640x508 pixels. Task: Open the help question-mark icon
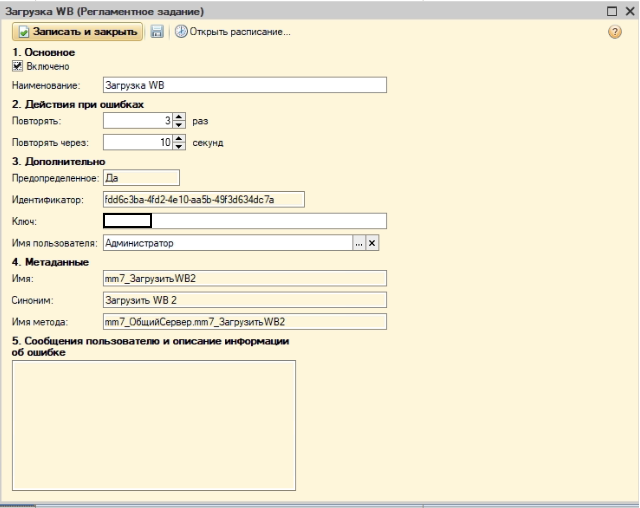coord(615,32)
